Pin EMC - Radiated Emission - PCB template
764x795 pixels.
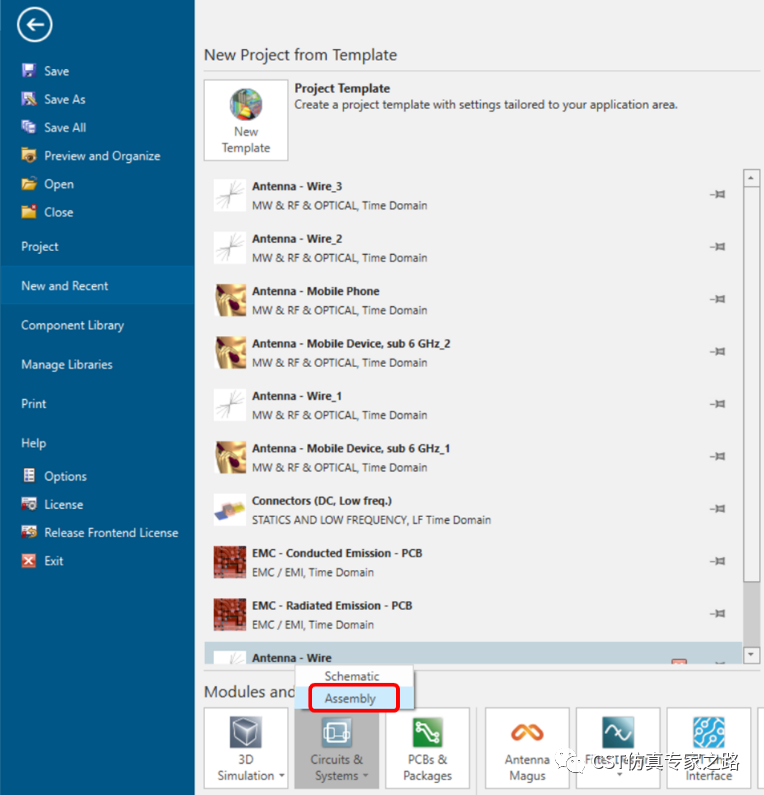(x=717, y=613)
